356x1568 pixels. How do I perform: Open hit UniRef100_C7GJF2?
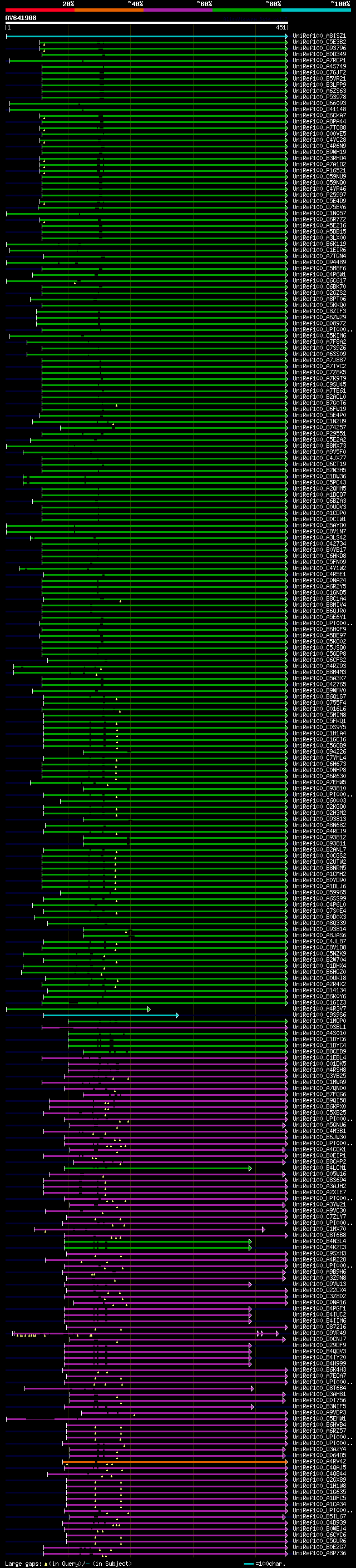319,72
